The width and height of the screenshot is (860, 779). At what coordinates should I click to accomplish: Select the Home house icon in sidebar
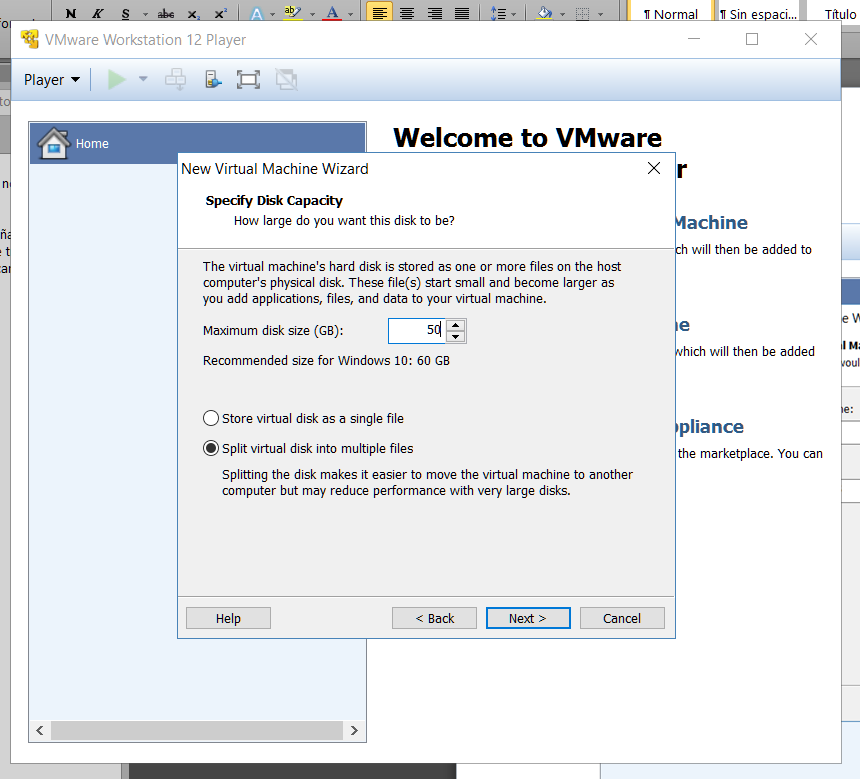point(53,143)
